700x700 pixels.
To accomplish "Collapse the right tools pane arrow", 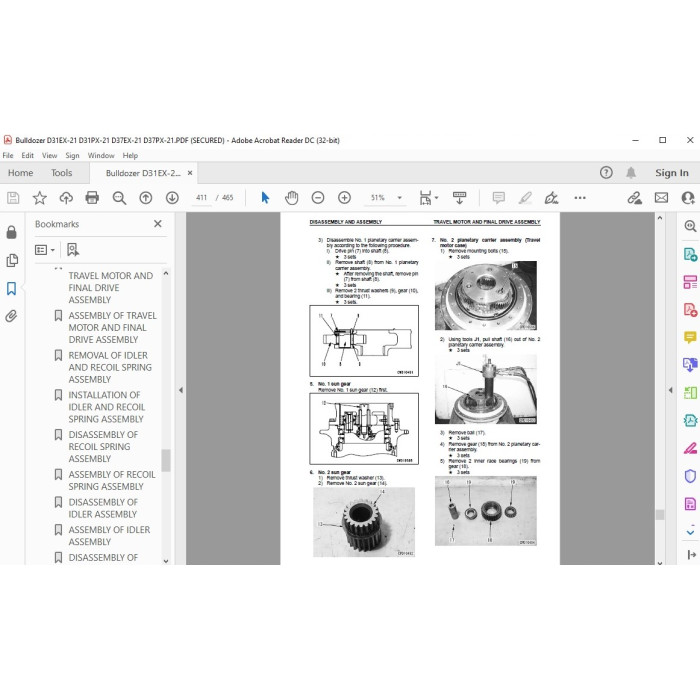I will (x=671, y=390).
